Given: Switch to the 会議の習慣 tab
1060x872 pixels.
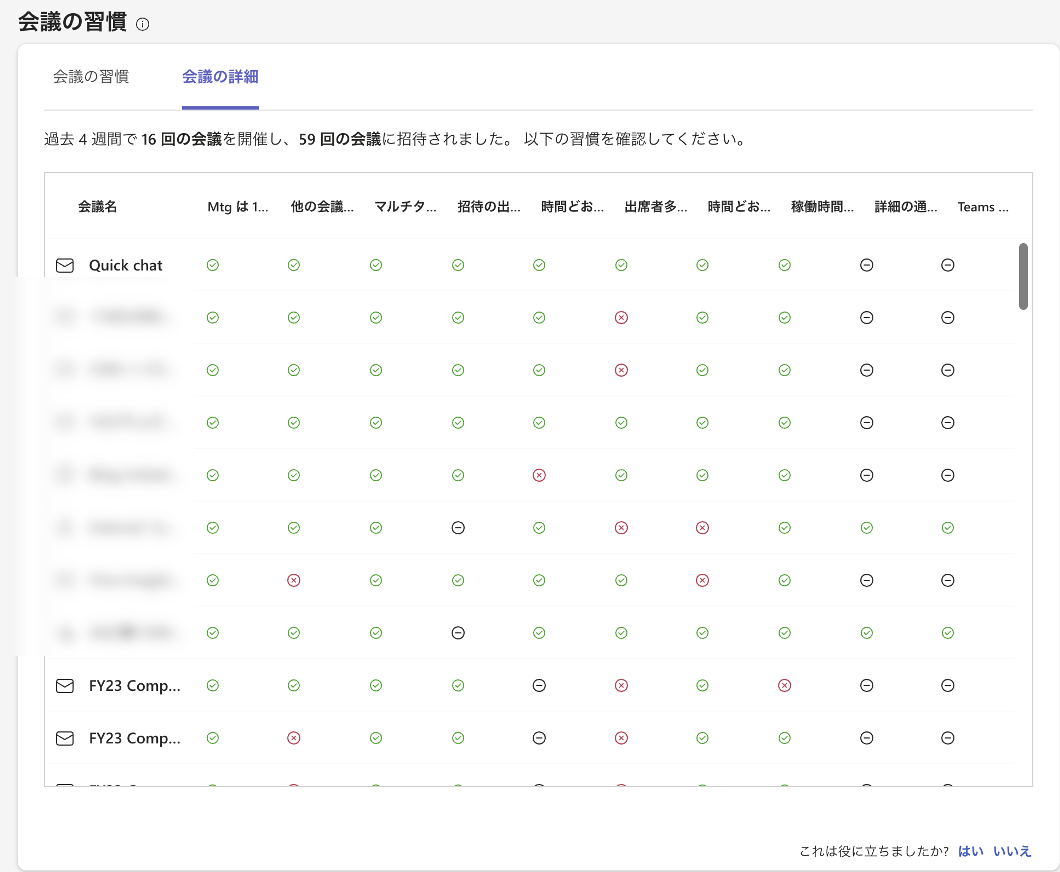Looking at the screenshot, I should pyautogui.click(x=91, y=76).
